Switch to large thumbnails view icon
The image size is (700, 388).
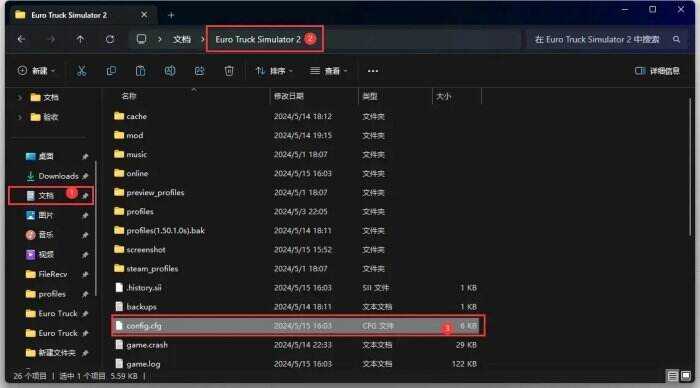coord(686,376)
